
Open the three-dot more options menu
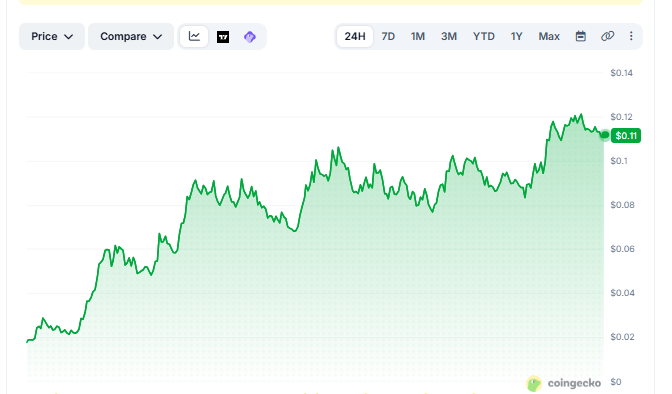[631, 36]
